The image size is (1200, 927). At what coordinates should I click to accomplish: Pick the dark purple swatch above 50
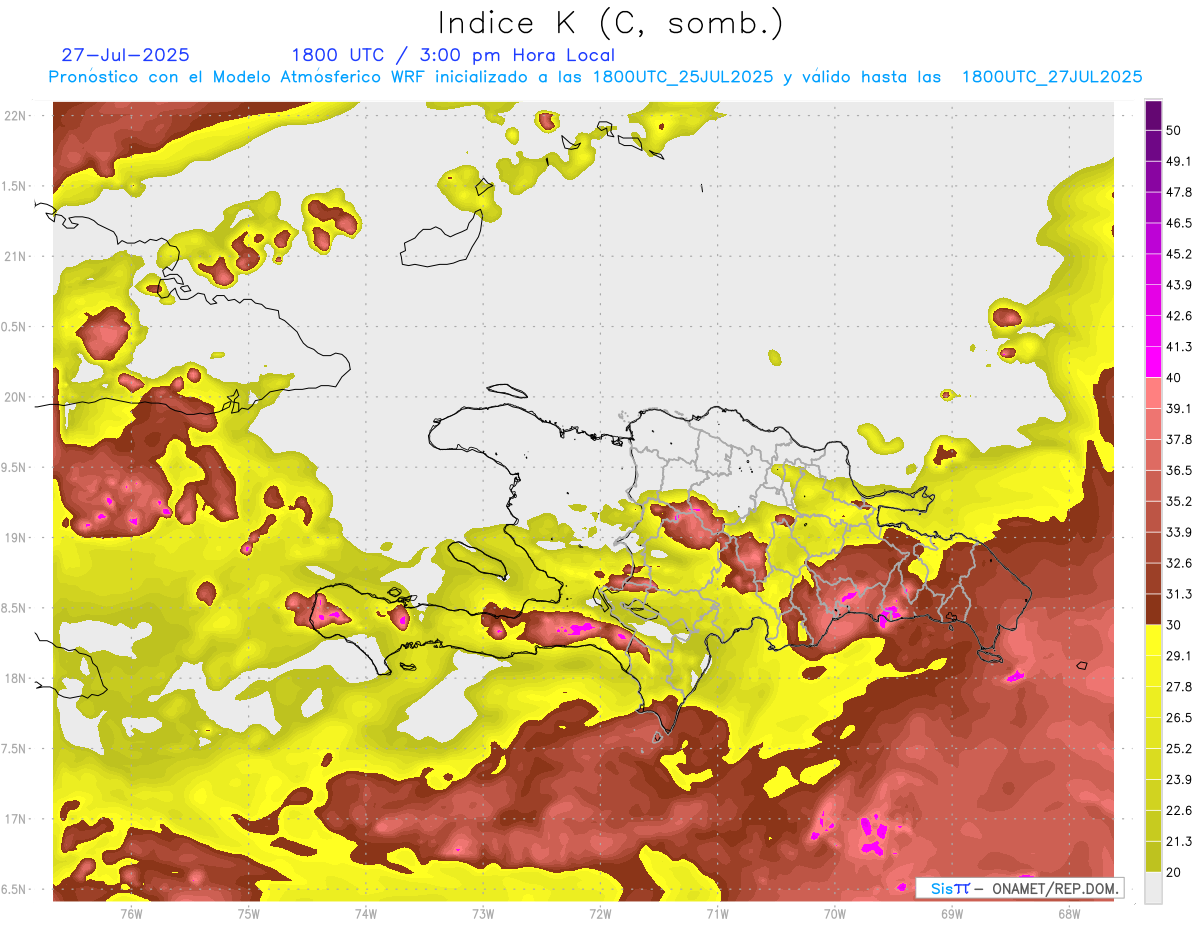1153,116
